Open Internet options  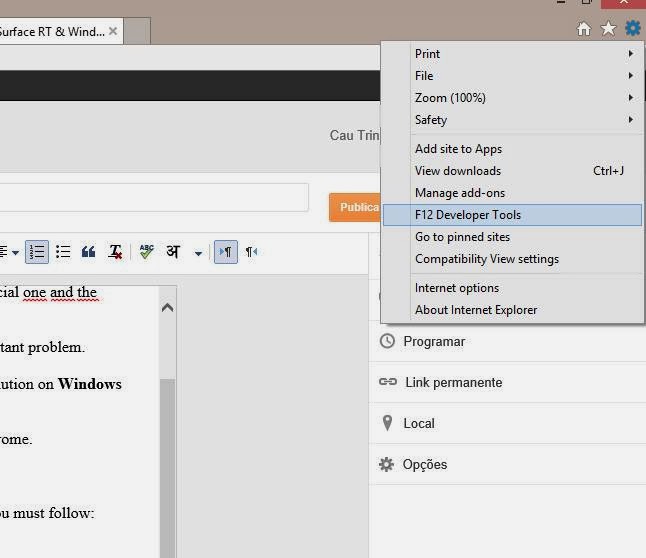[512, 288]
